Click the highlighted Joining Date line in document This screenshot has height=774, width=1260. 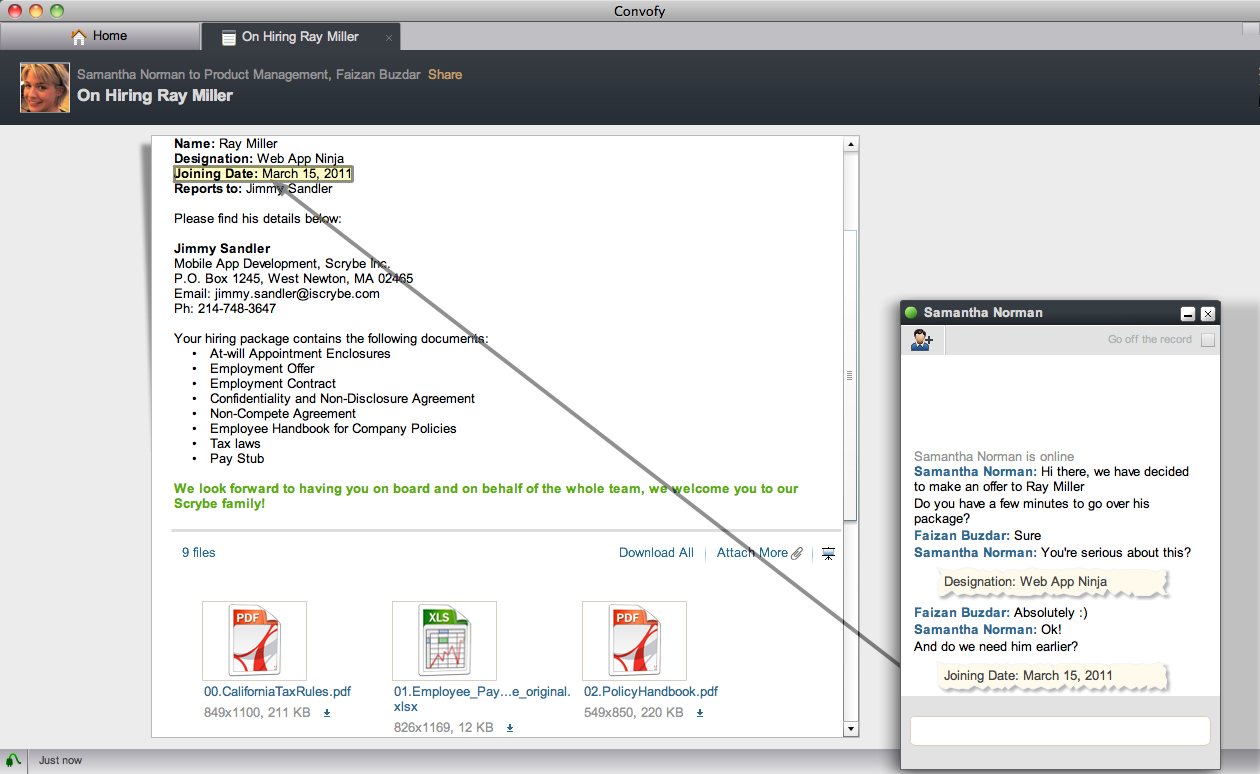point(263,174)
